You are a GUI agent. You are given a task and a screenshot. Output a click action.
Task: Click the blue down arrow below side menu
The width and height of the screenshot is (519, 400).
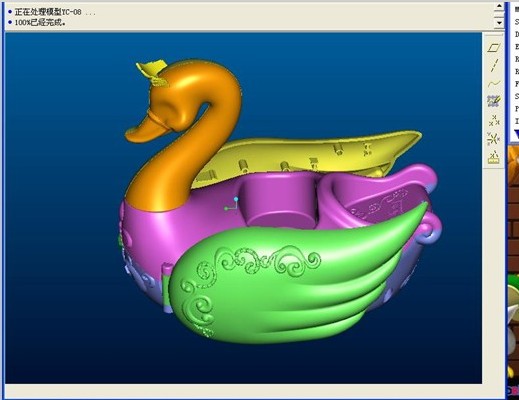(x=517, y=135)
